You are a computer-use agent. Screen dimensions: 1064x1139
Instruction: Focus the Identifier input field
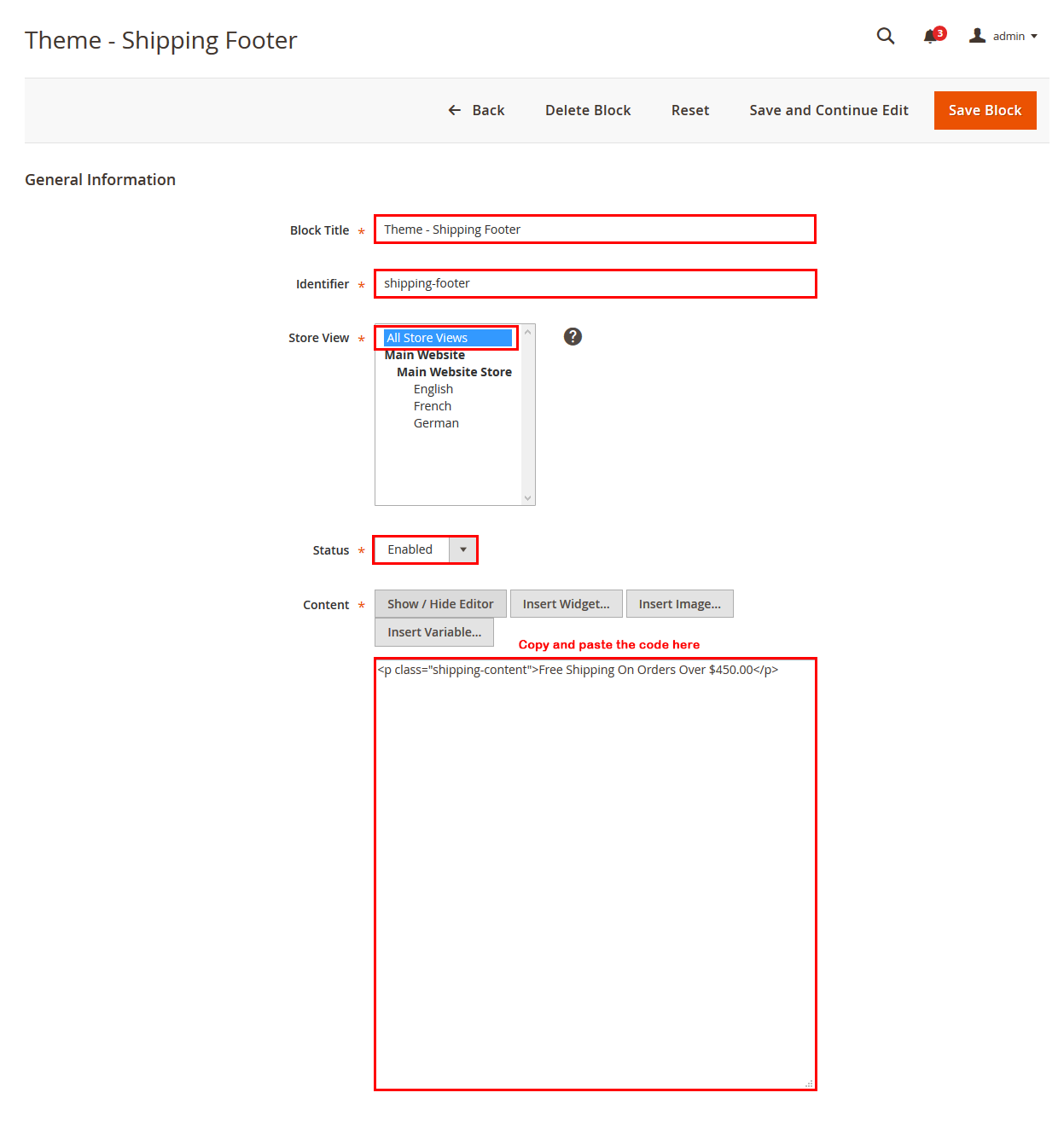pyautogui.click(x=595, y=283)
